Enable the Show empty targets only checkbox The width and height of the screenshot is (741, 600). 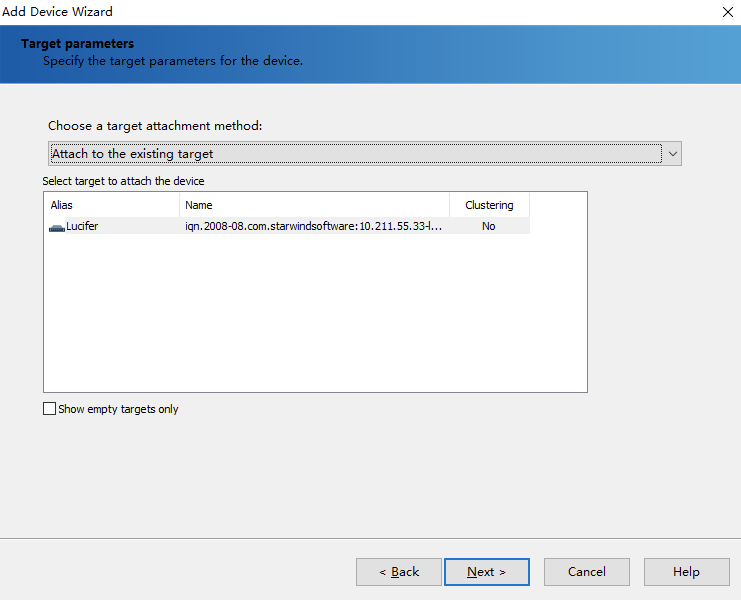(50, 409)
